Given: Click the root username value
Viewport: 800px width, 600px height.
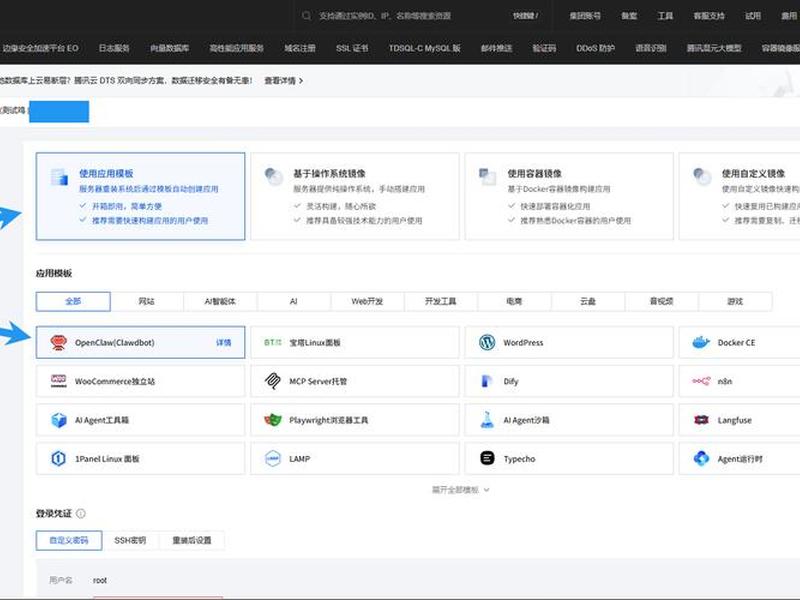Looking at the screenshot, I should (x=100, y=580).
